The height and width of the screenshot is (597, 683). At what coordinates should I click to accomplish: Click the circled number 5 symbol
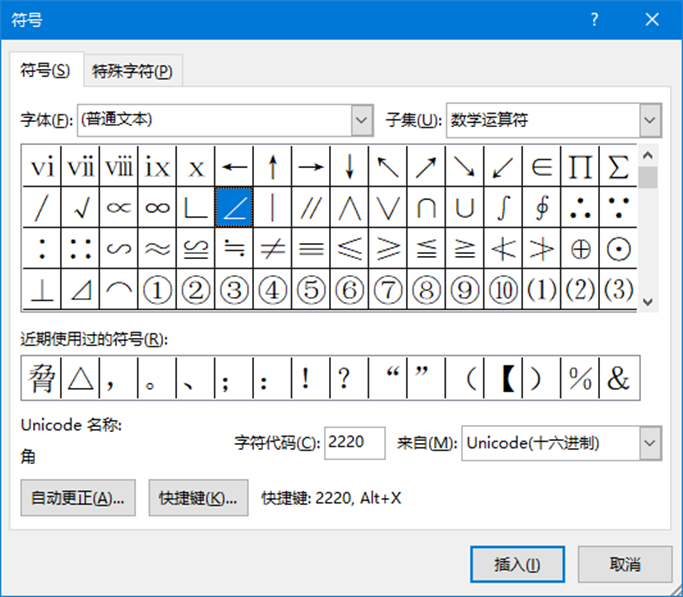(x=311, y=290)
